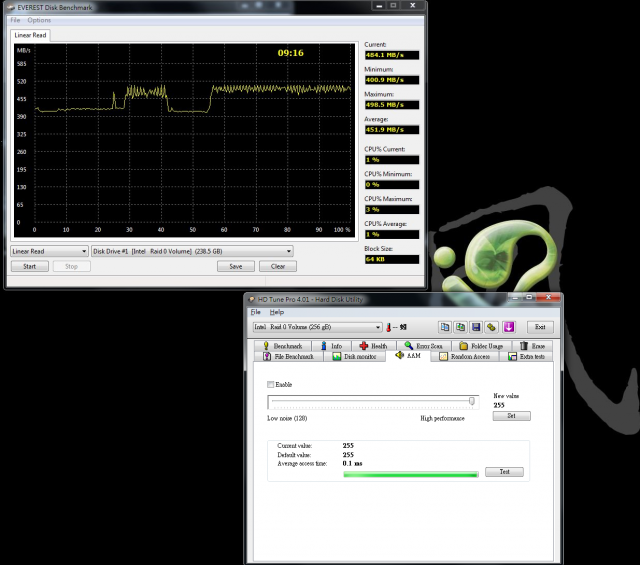Screen dimensions: 640x565
Task: Switch to the Erase tab
Action: pyautogui.click(x=532, y=346)
